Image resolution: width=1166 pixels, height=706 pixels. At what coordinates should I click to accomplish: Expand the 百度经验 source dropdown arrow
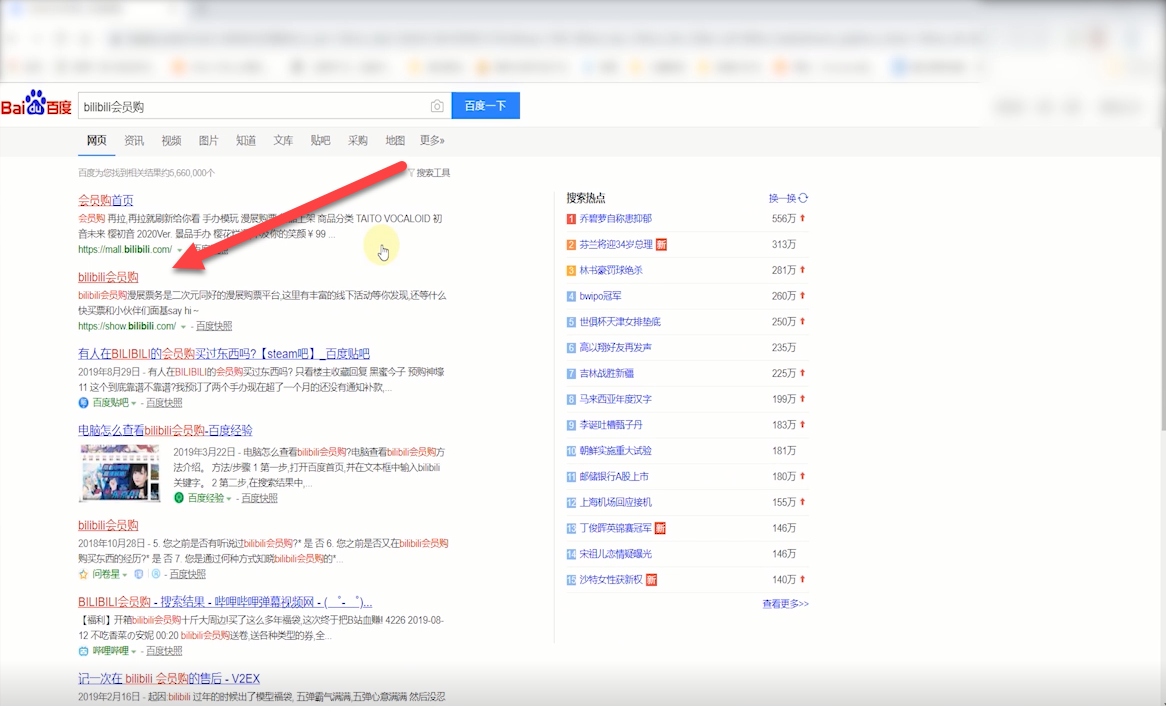pos(229,498)
